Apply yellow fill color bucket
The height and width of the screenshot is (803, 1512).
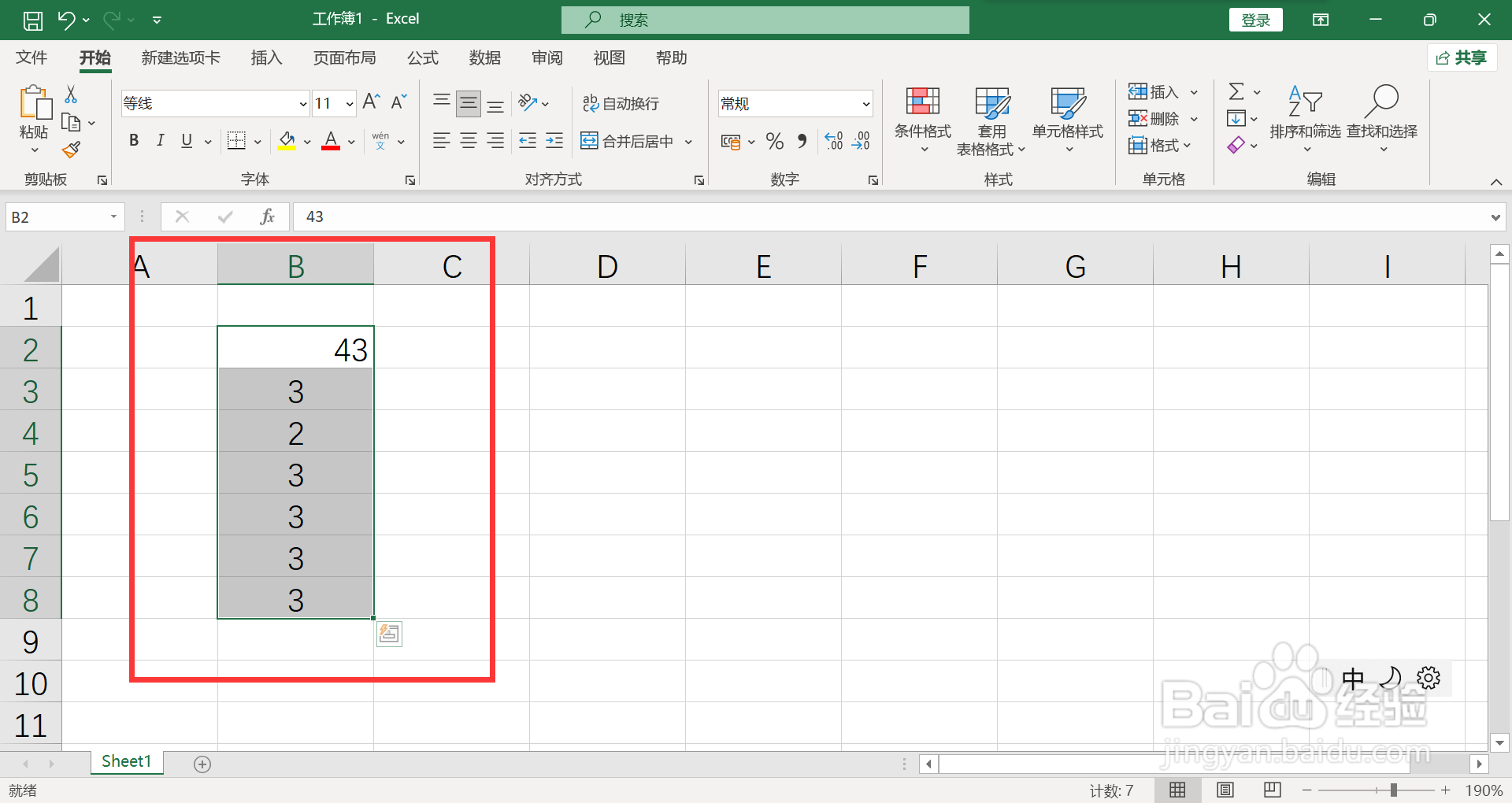pyautogui.click(x=287, y=141)
